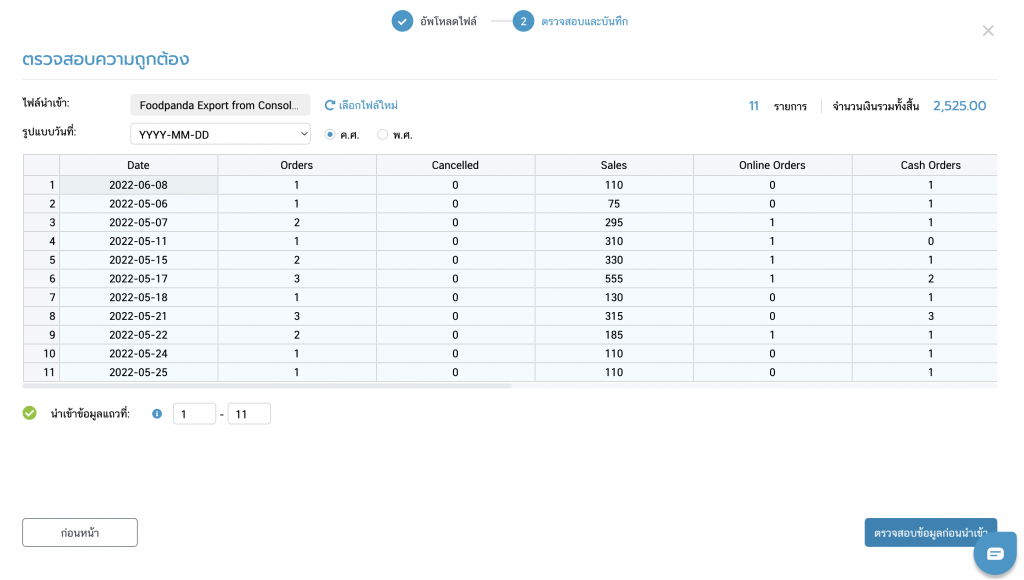The width and height of the screenshot is (1024, 580).
Task: Close the import dialog with X
Action: (x=988, y=31)
